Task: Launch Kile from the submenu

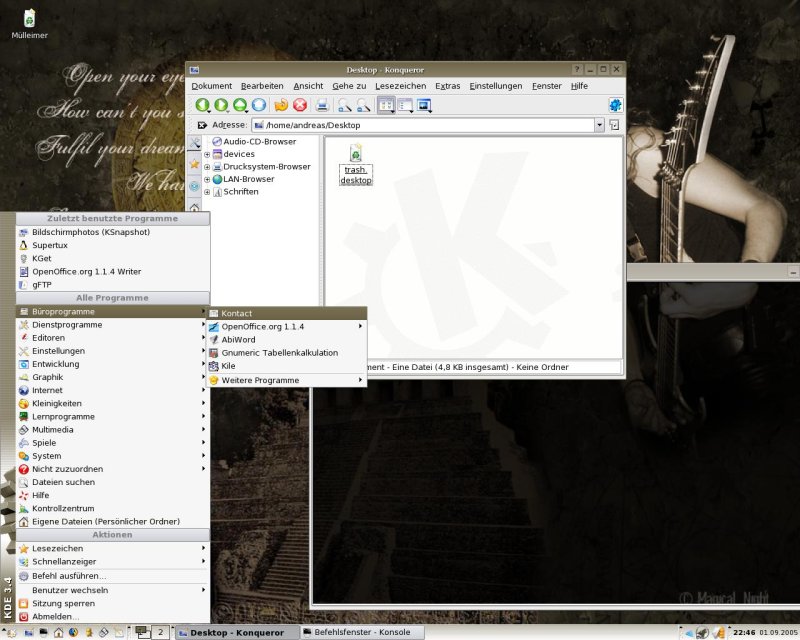Action: (x=286, y=366)
